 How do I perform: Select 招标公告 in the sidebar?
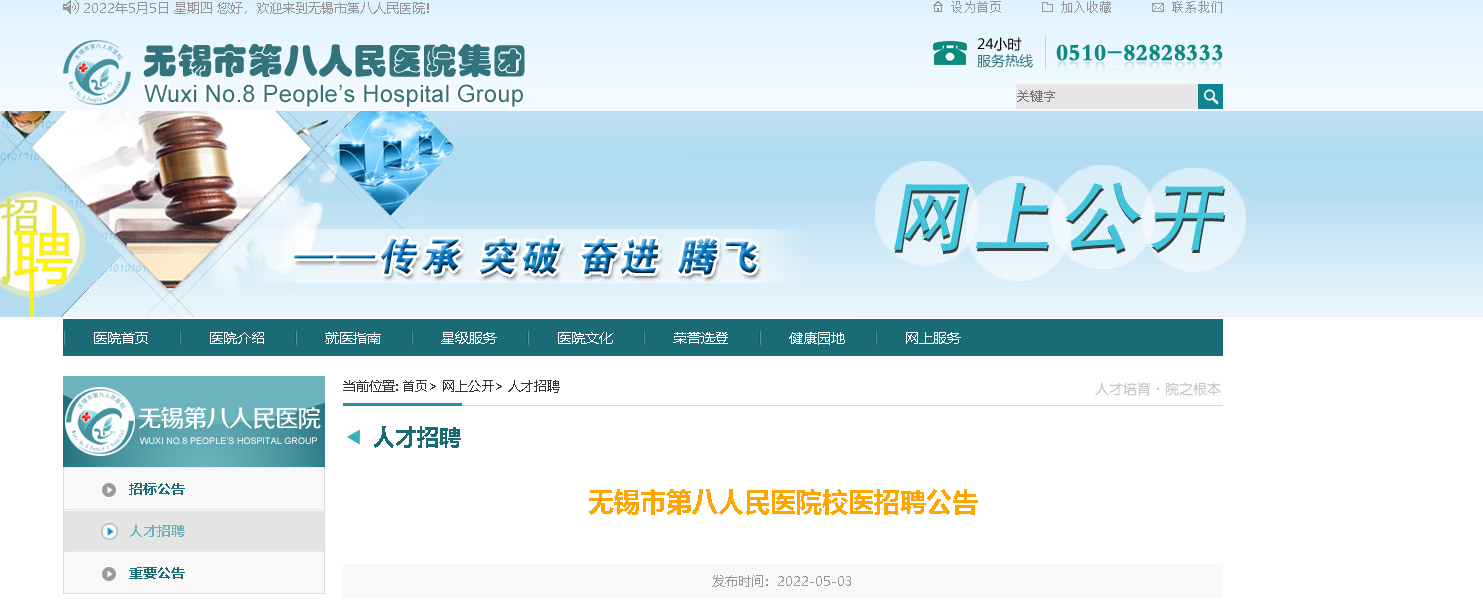157,489
